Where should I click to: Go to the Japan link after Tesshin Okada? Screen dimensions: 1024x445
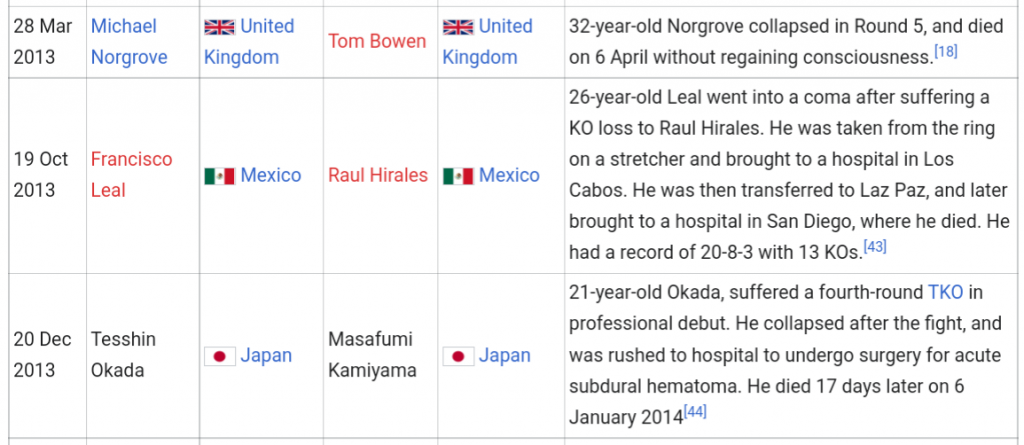click(x=266, y=356)
